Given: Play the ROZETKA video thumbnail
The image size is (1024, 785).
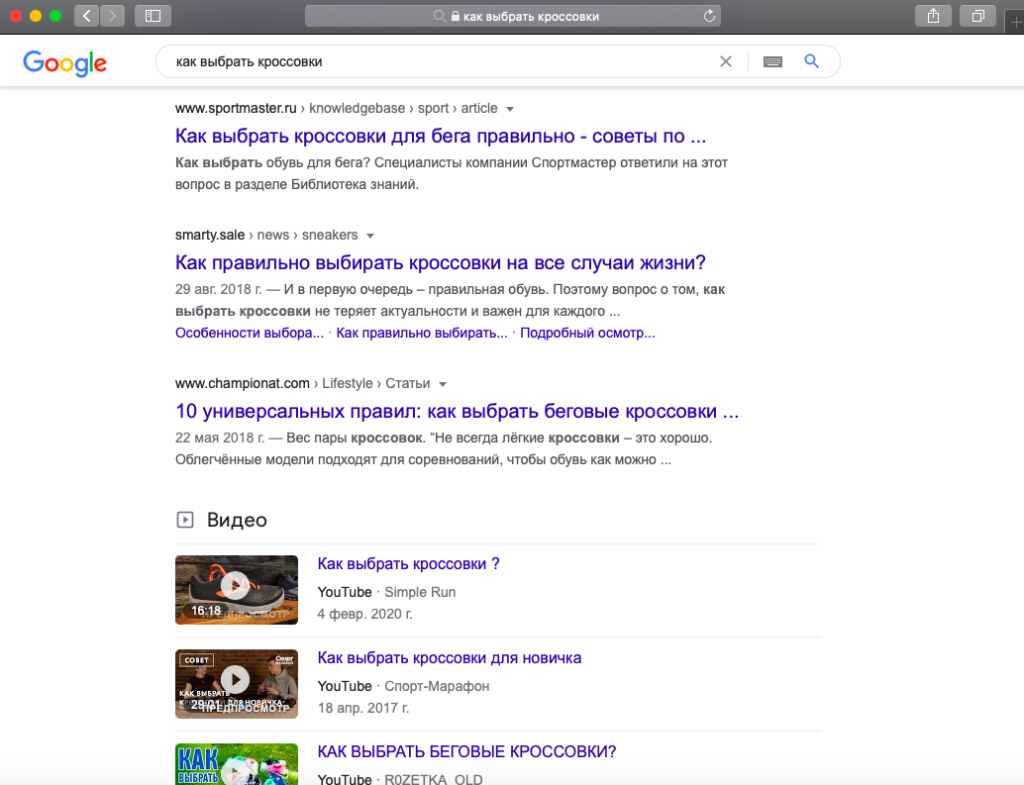Looking at the screenshot, I should [x=236, y=764].
